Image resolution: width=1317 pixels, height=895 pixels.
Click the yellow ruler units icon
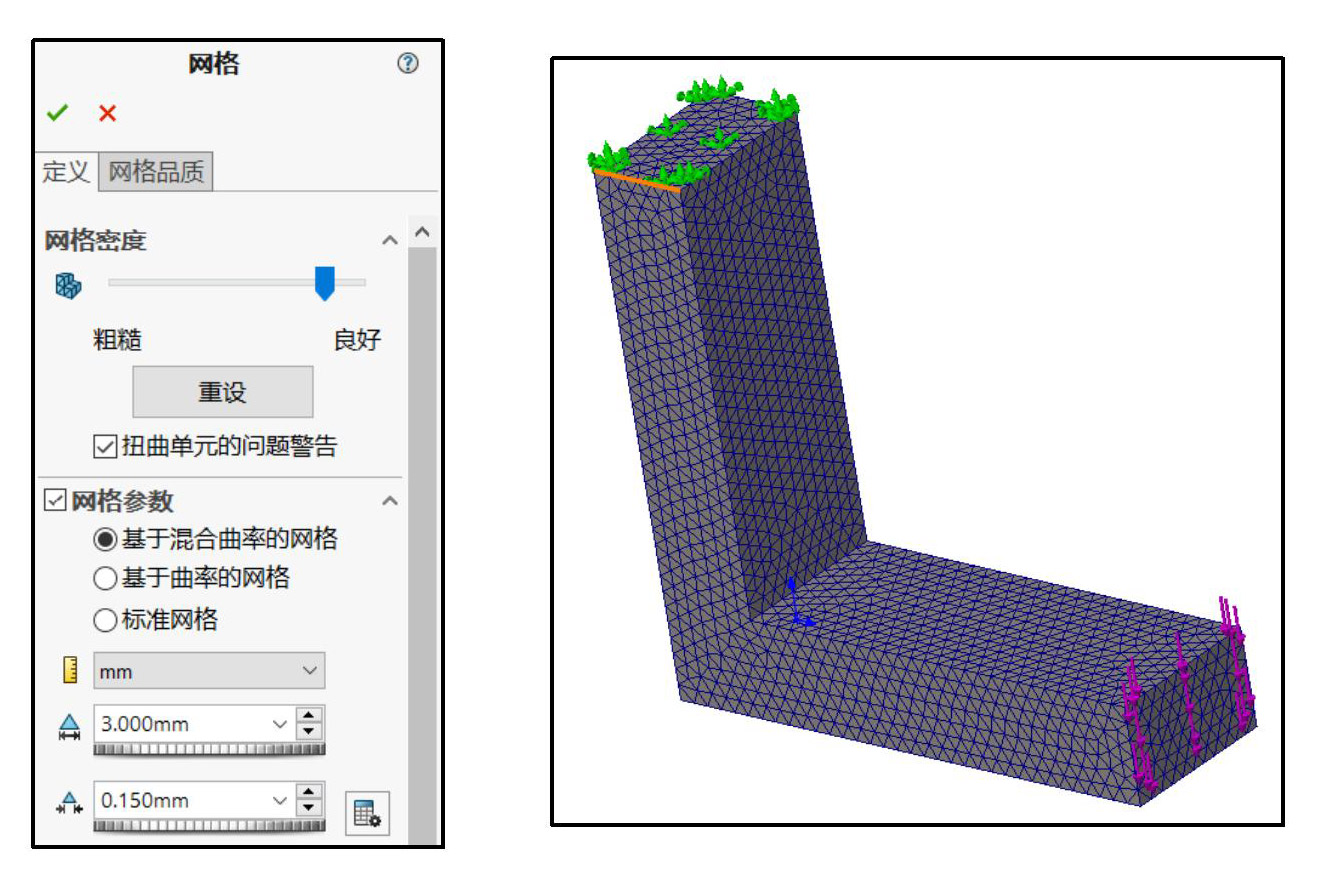point(69,671)
